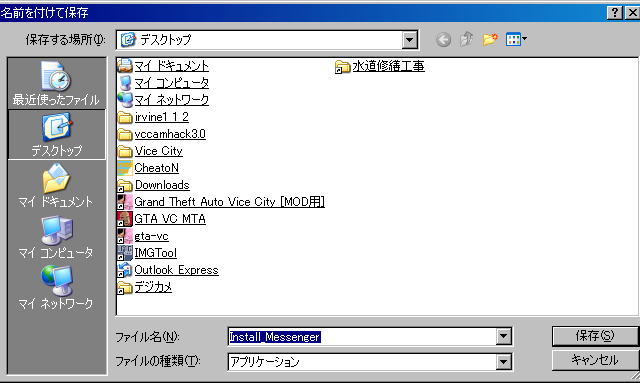Screen dimensions: 640x383
Task: Select マイ ドキュメント icon in file list
Action: coord(125,66)
